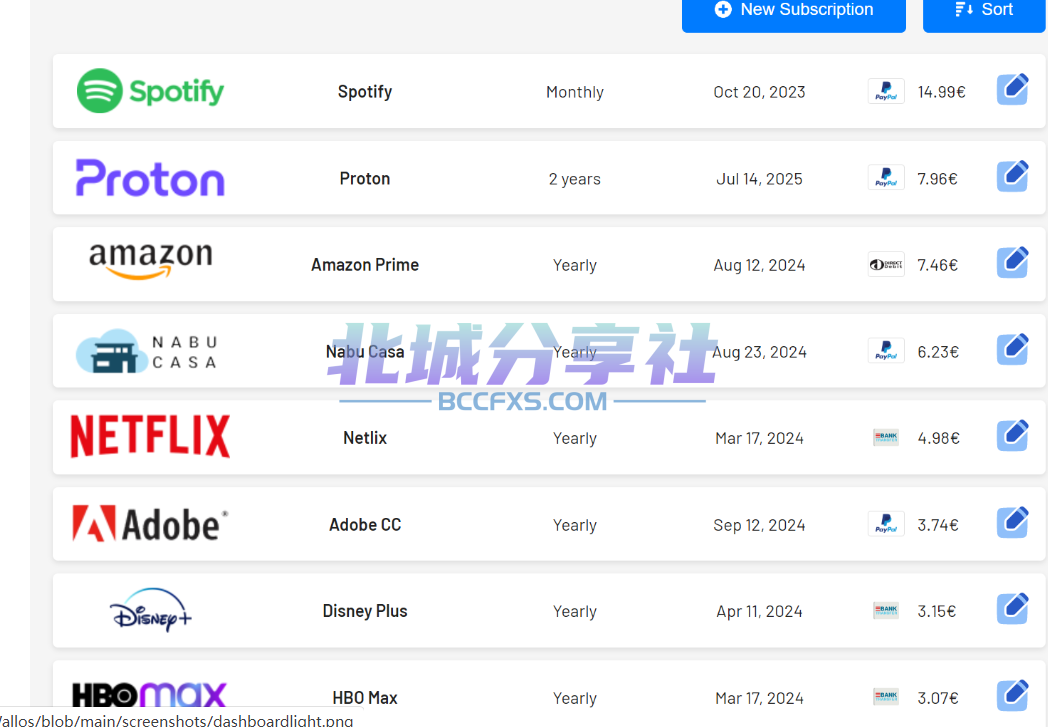Image resolution: width=1048 pixels, height=727 pixels.
Task: Click the 7.96€ price
Action: (x=937, y=178)
